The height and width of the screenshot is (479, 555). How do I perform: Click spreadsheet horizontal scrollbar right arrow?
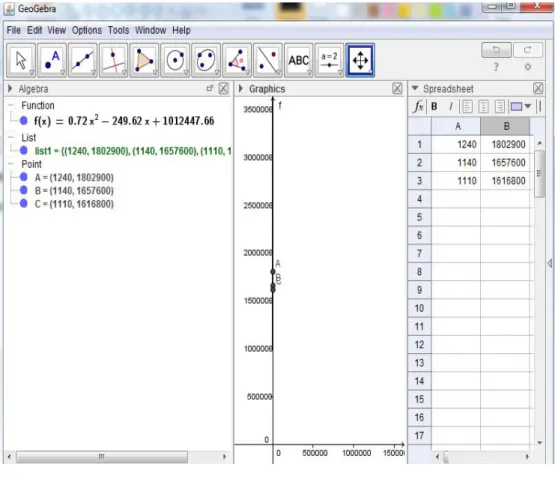(x=527, y=457)
